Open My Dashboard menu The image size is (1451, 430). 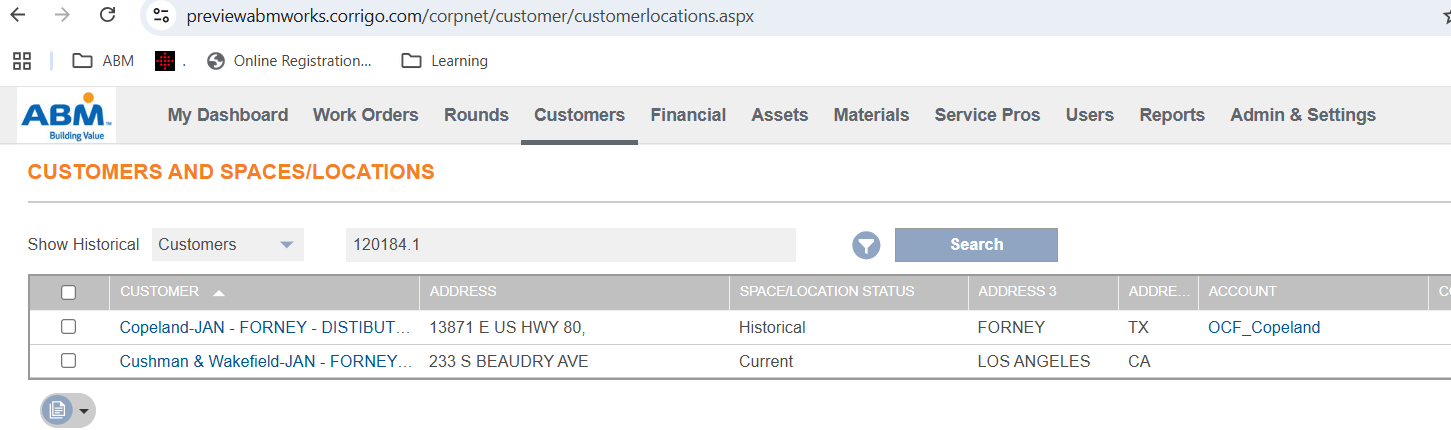(x=228, y=115)
